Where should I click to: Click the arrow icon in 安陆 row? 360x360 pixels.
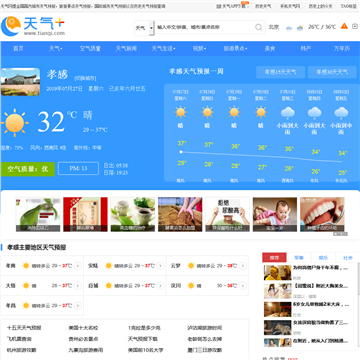click(x=160, y=266)
